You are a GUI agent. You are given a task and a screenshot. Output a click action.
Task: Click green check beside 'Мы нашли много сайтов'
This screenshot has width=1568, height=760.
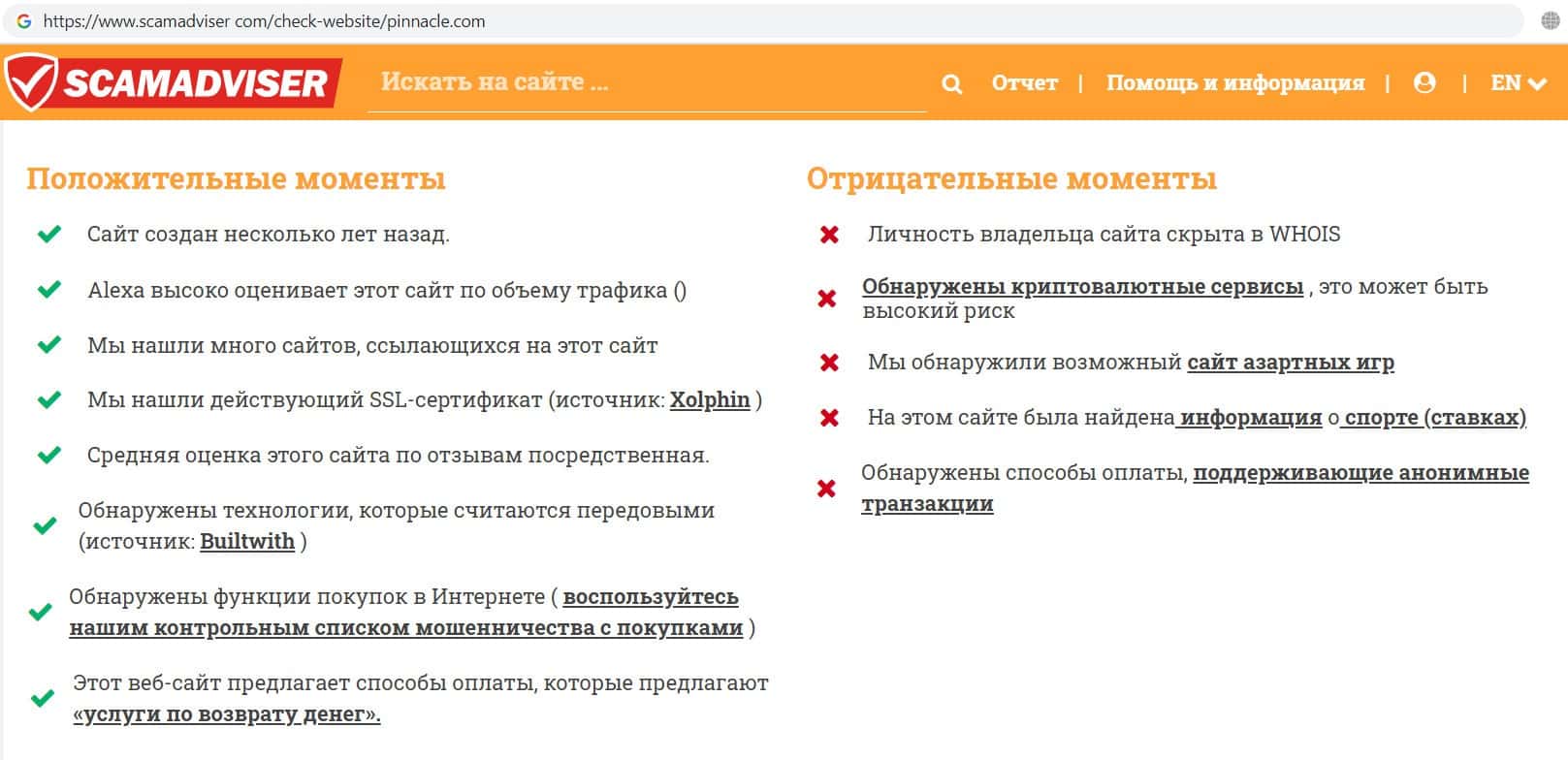coord(48,345)
